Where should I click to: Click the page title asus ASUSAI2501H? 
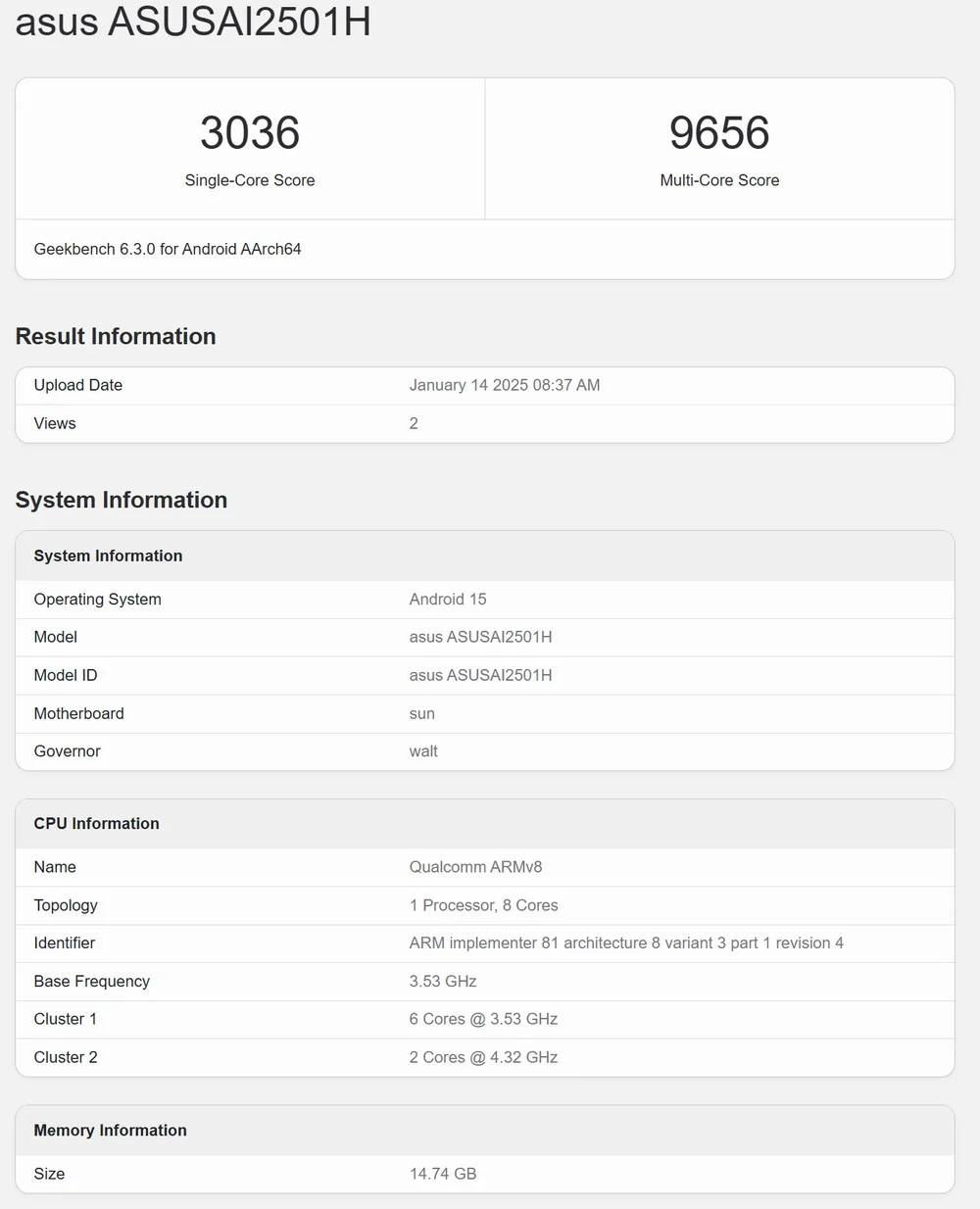193,22
